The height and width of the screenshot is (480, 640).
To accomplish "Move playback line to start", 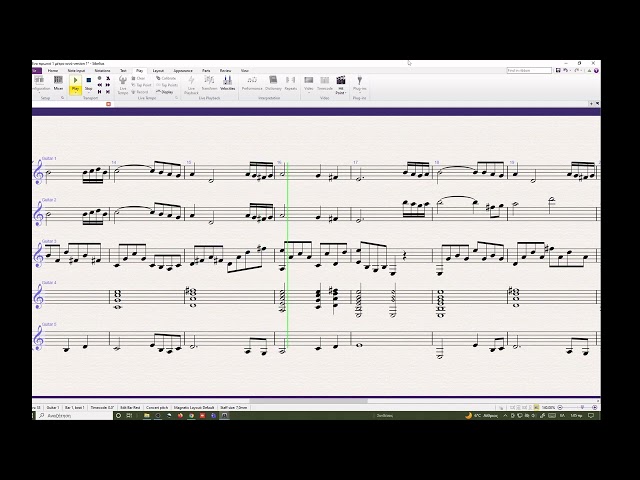I will coord(100,92).
